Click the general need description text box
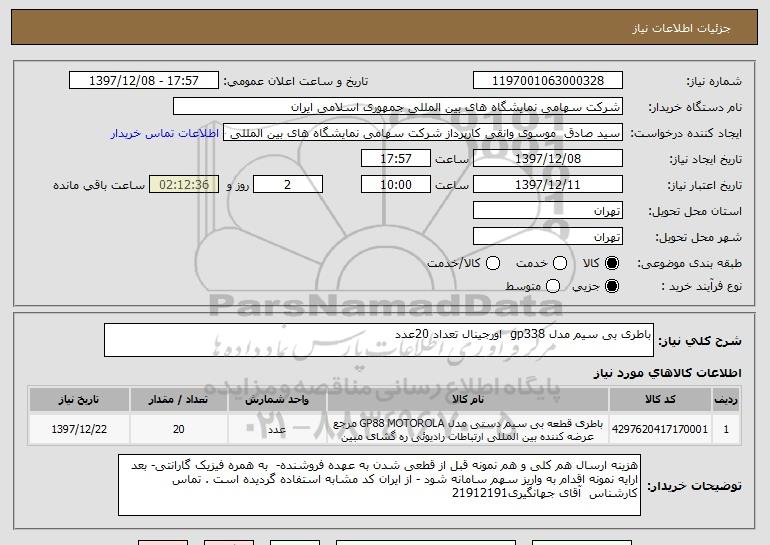 pos(379,340)
